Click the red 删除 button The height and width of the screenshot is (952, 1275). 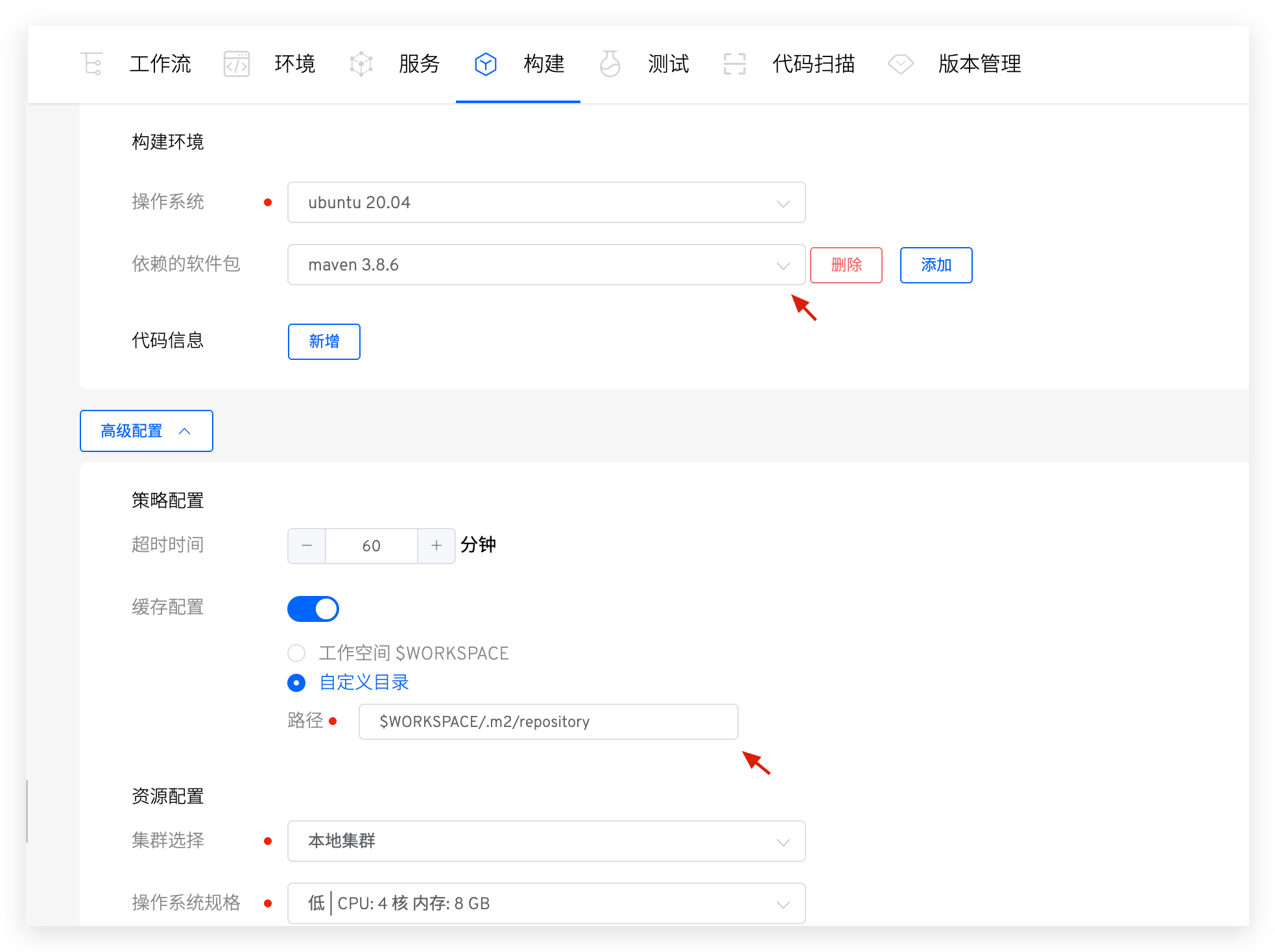(x=846, y=265)
